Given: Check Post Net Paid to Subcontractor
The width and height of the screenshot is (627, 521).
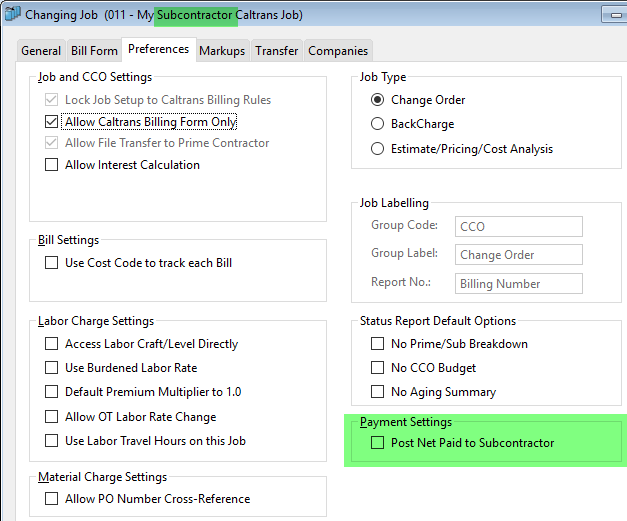Looking at the screenshot, I should tap(377, 442).
